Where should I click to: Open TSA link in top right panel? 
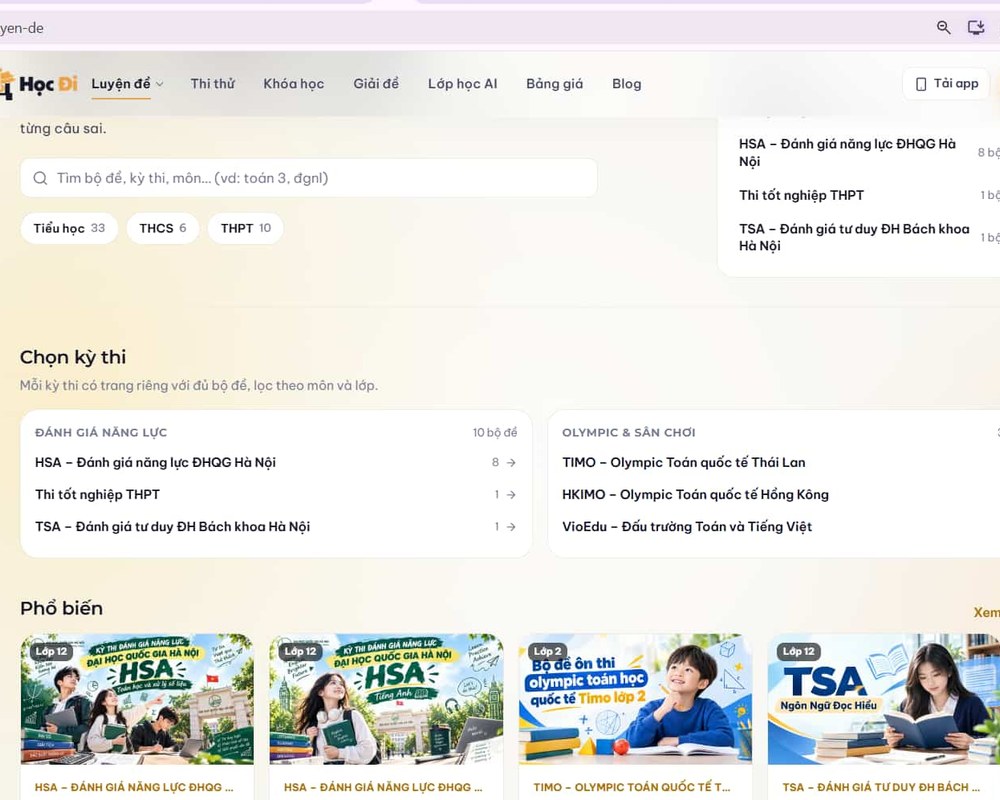(x=854, y=237)
